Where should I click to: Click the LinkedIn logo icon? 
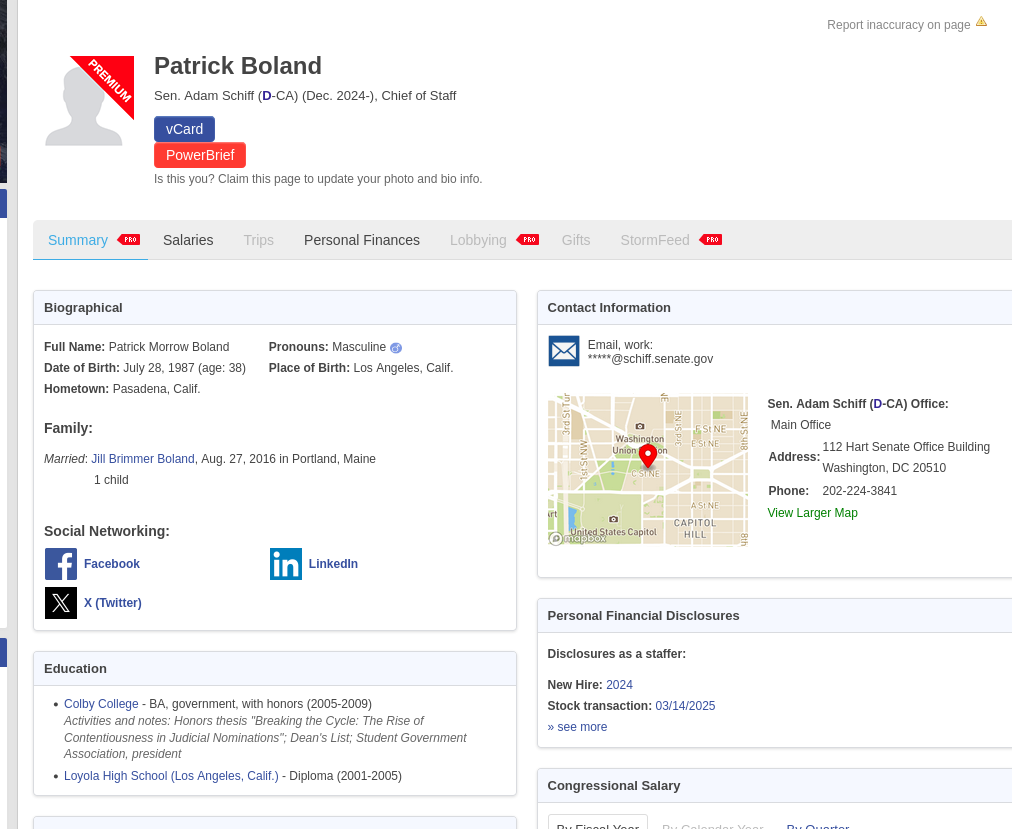pyautogui.click(x=286, y=564)
